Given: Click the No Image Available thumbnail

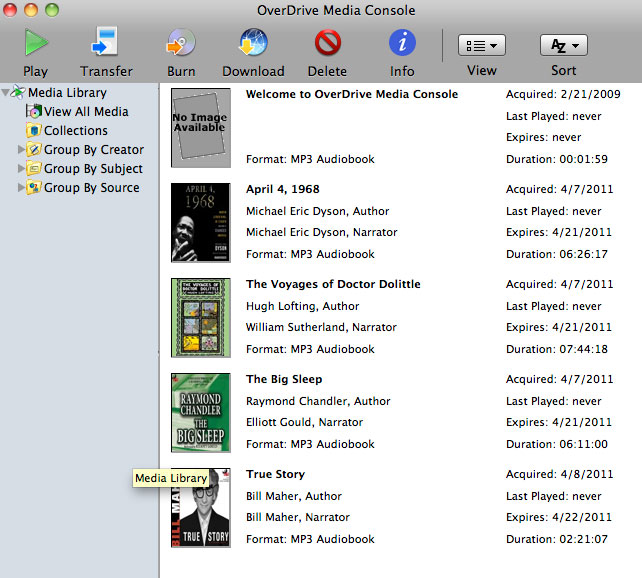Looking at the screenshot, I should pos(201,128).
